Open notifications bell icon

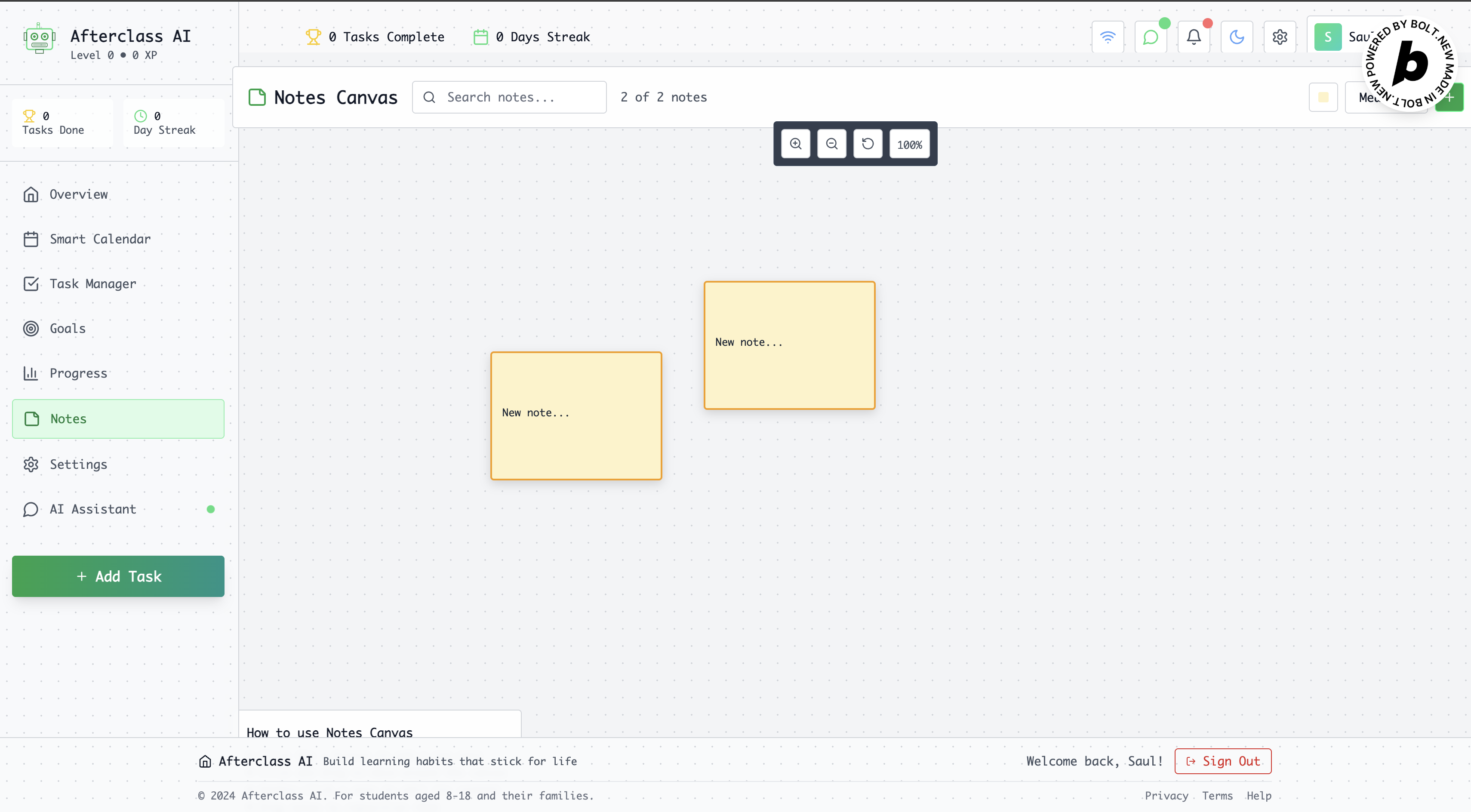tap(1194, 37)
